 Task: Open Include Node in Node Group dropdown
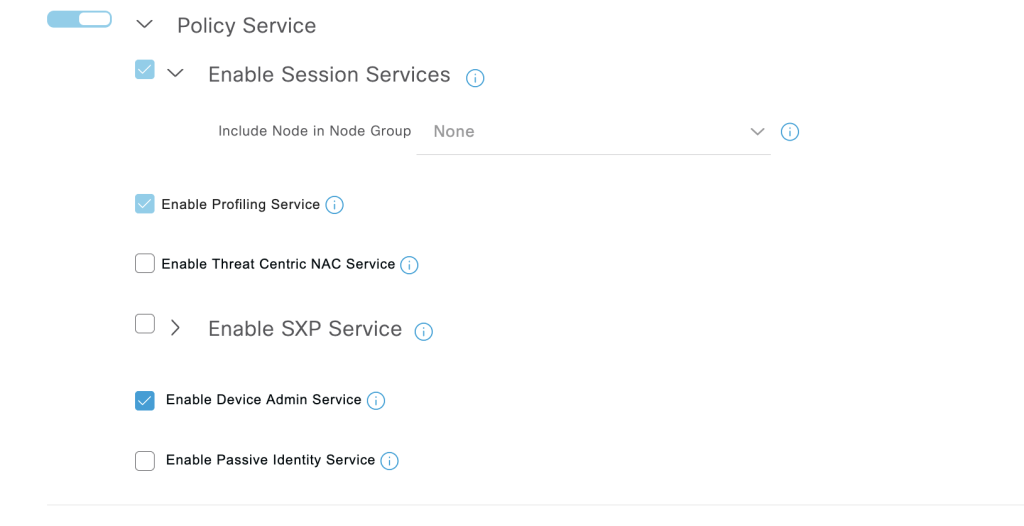click(593, 132)
